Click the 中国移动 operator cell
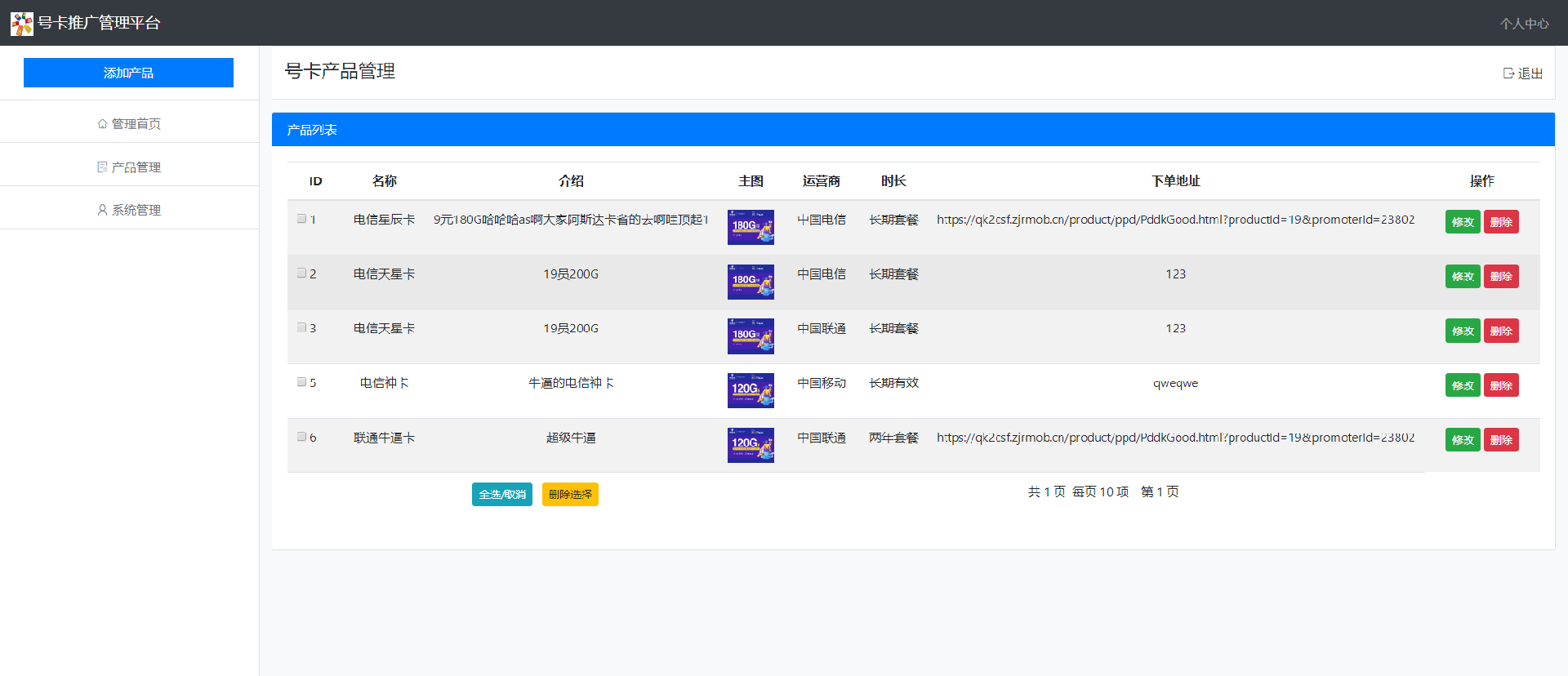Screen dimensions: 1568x676 822,383
